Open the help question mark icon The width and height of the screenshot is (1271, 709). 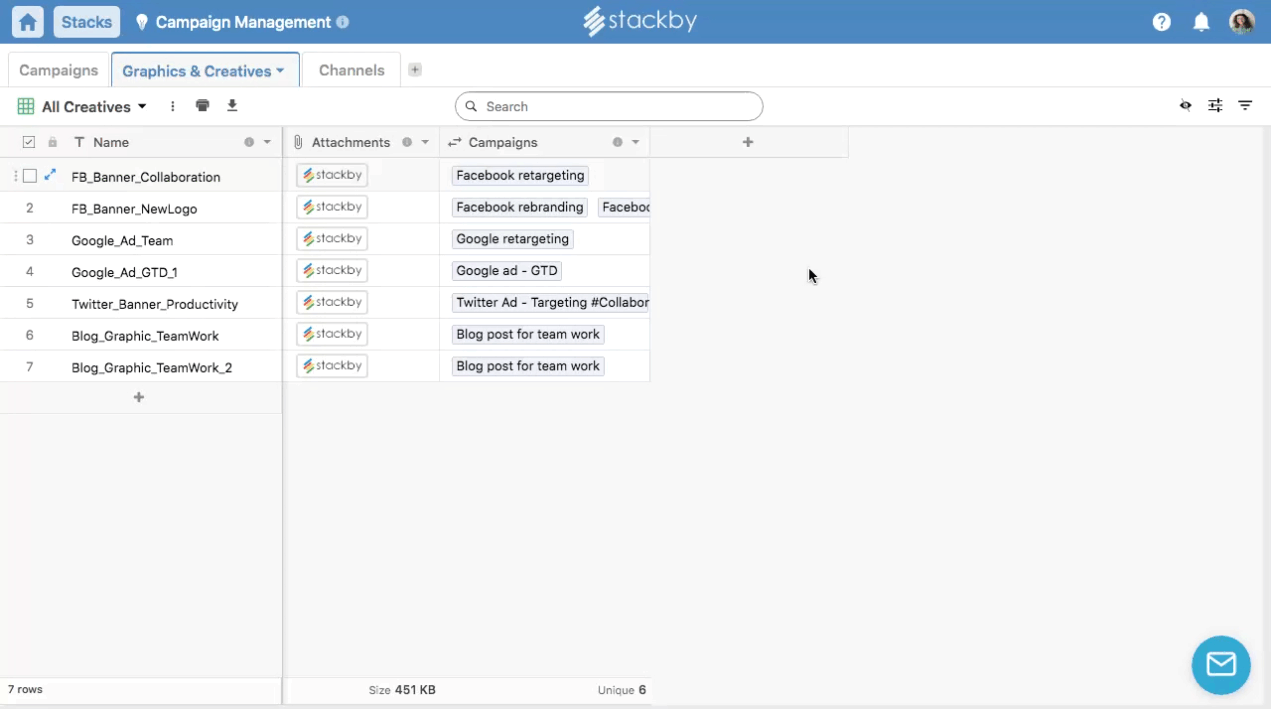point(1161,22)
